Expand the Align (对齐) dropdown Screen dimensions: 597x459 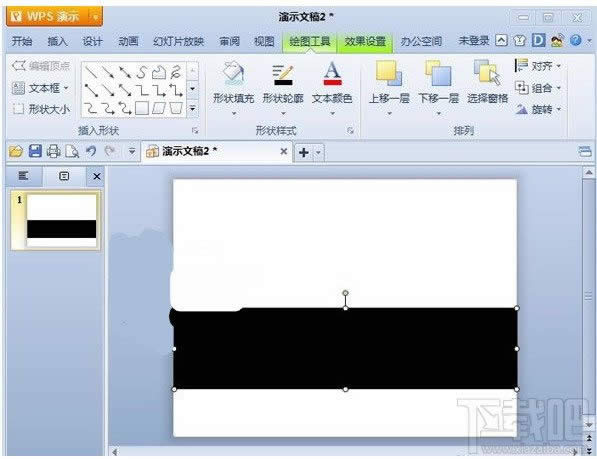[x=538, y=66]
